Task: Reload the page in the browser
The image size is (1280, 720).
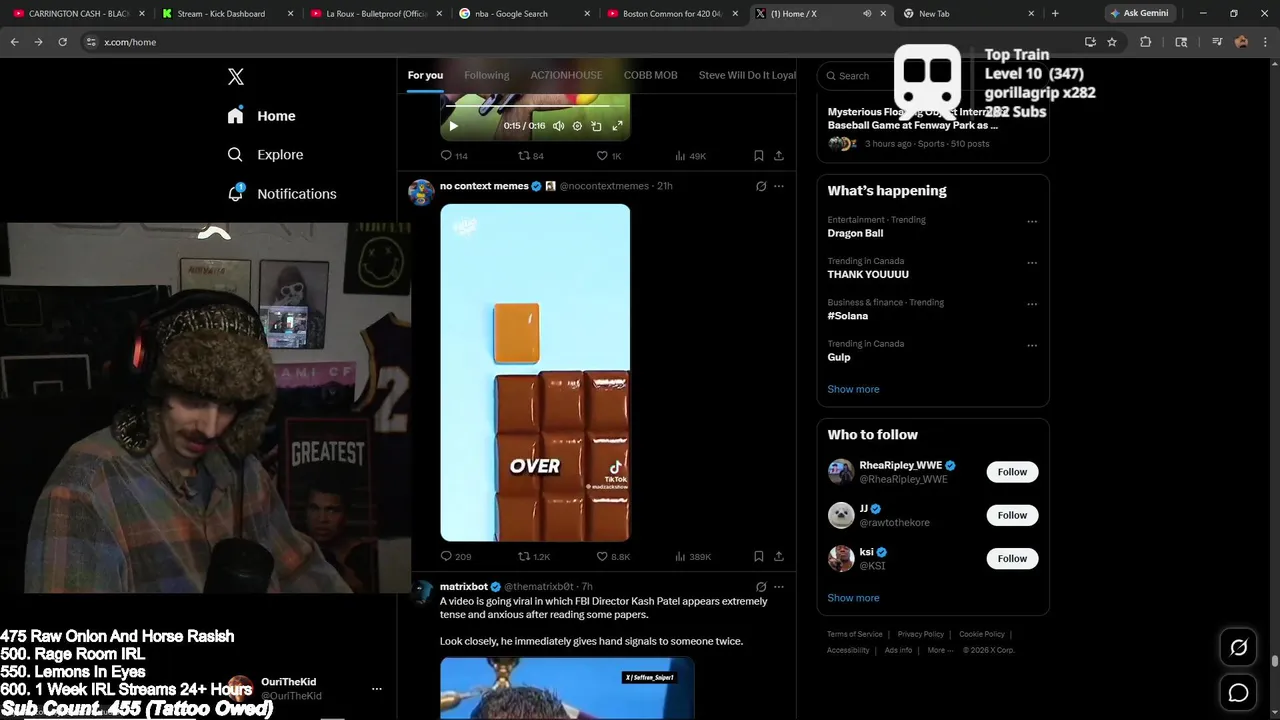Action: (62, 42)
